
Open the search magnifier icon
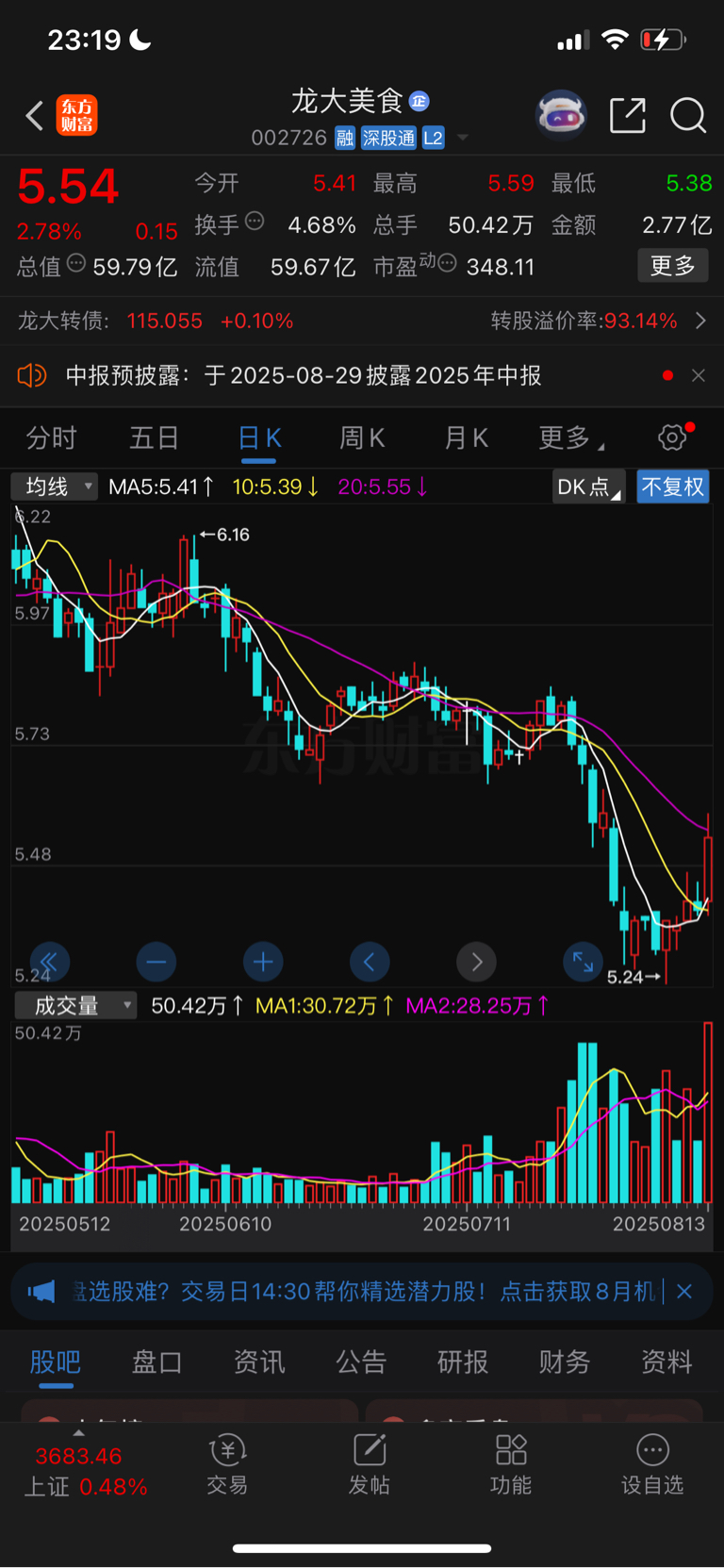[688, 115]
